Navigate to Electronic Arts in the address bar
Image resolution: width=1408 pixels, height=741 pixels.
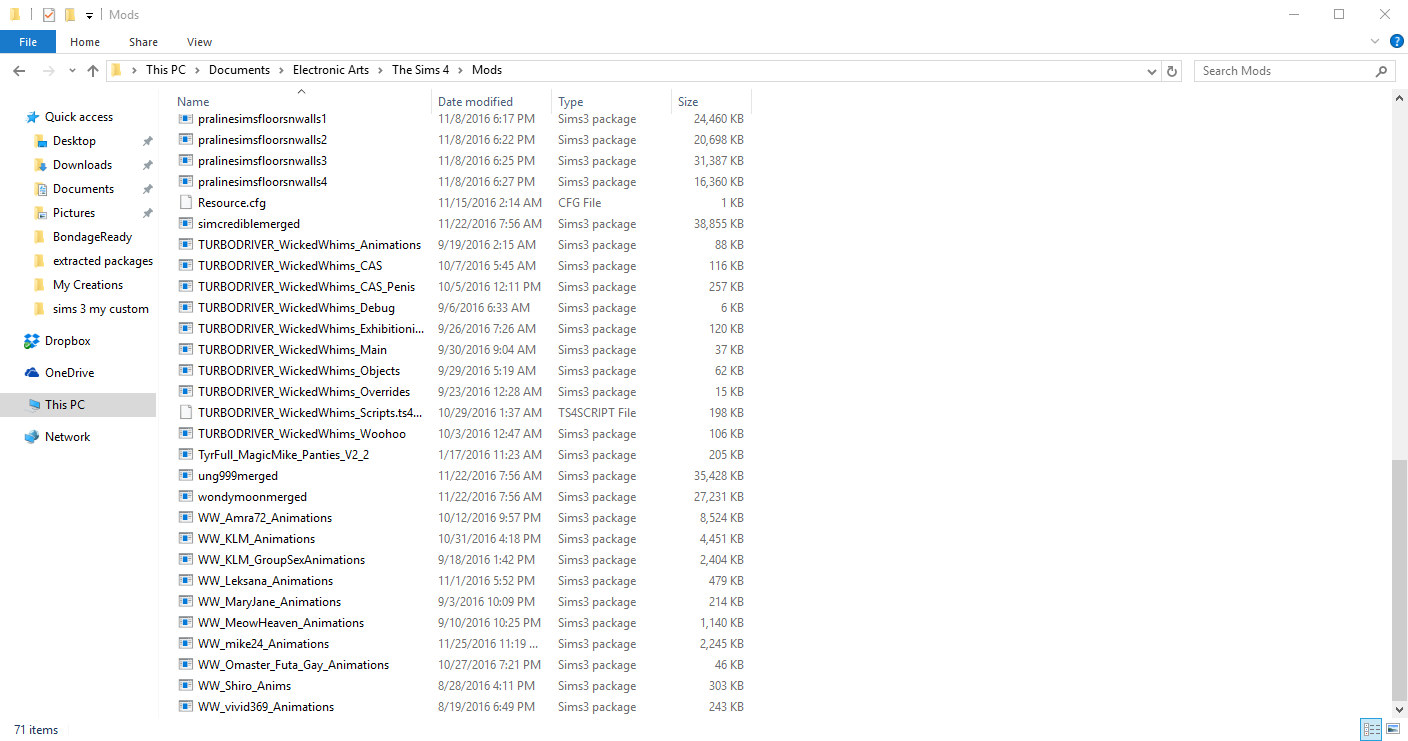coord(331,70)
